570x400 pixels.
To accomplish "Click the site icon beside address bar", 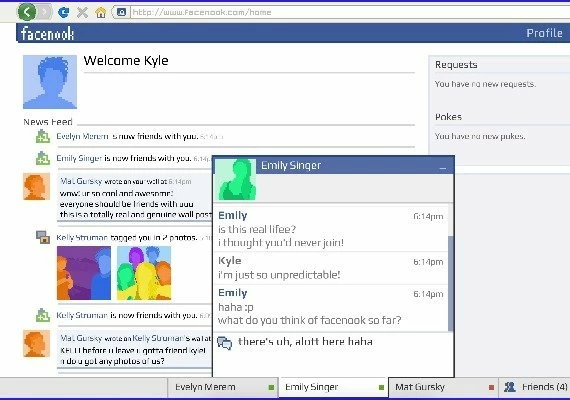I will [121, 12].
